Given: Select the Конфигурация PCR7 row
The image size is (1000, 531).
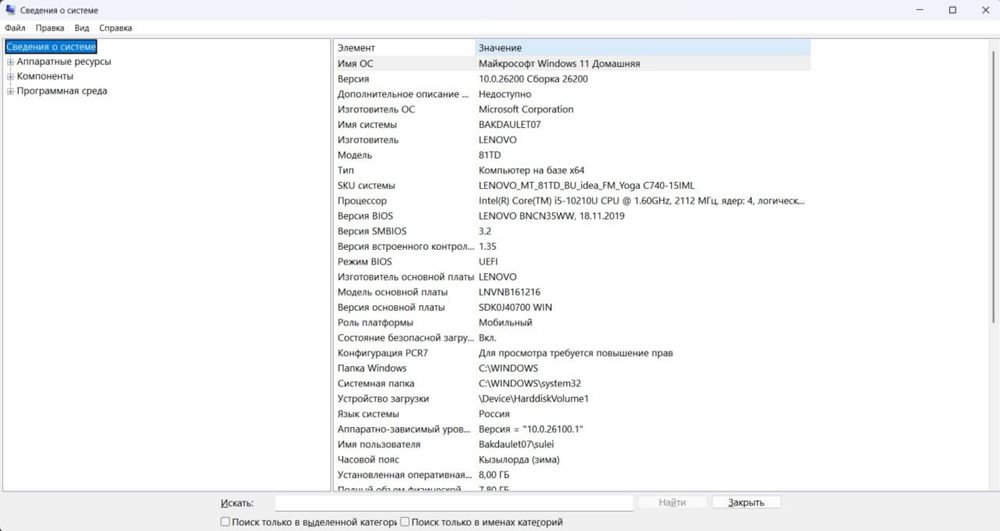Looking at the screenshot, I should tap(572, 353).
